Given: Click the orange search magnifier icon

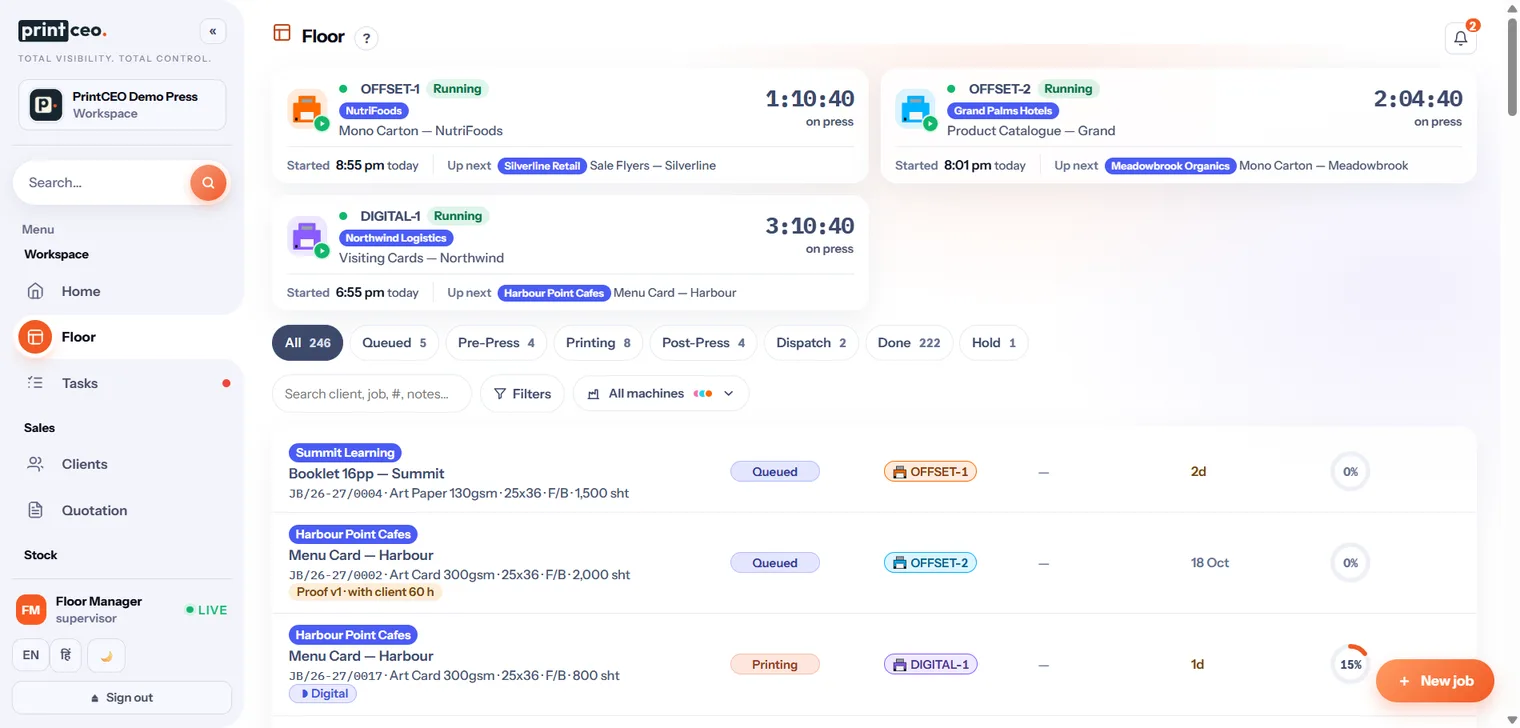Looking at the screenshot, I should 208,183.
